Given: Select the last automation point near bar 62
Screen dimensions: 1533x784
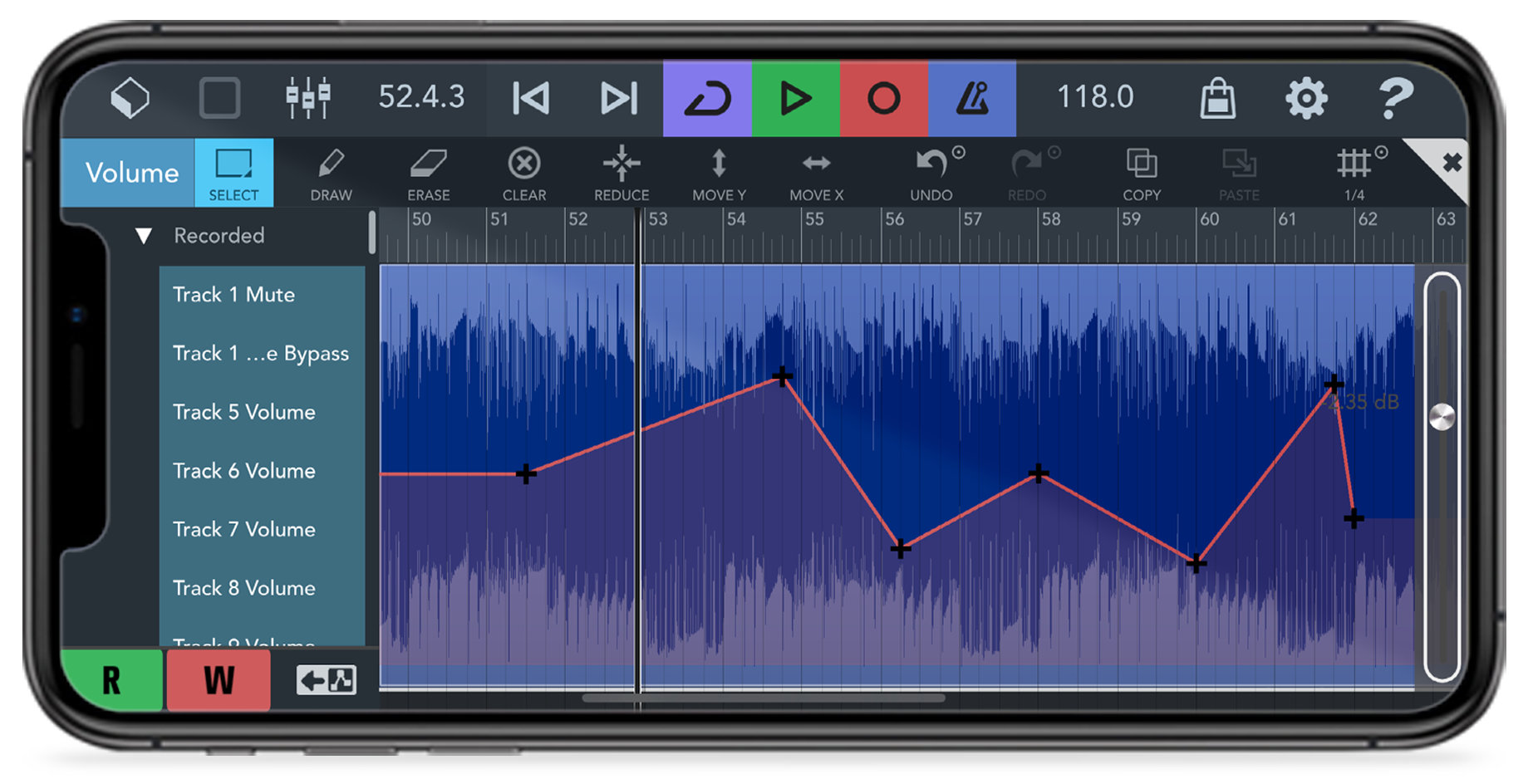Looking at the screenshot, I should tap(1354, 519).
